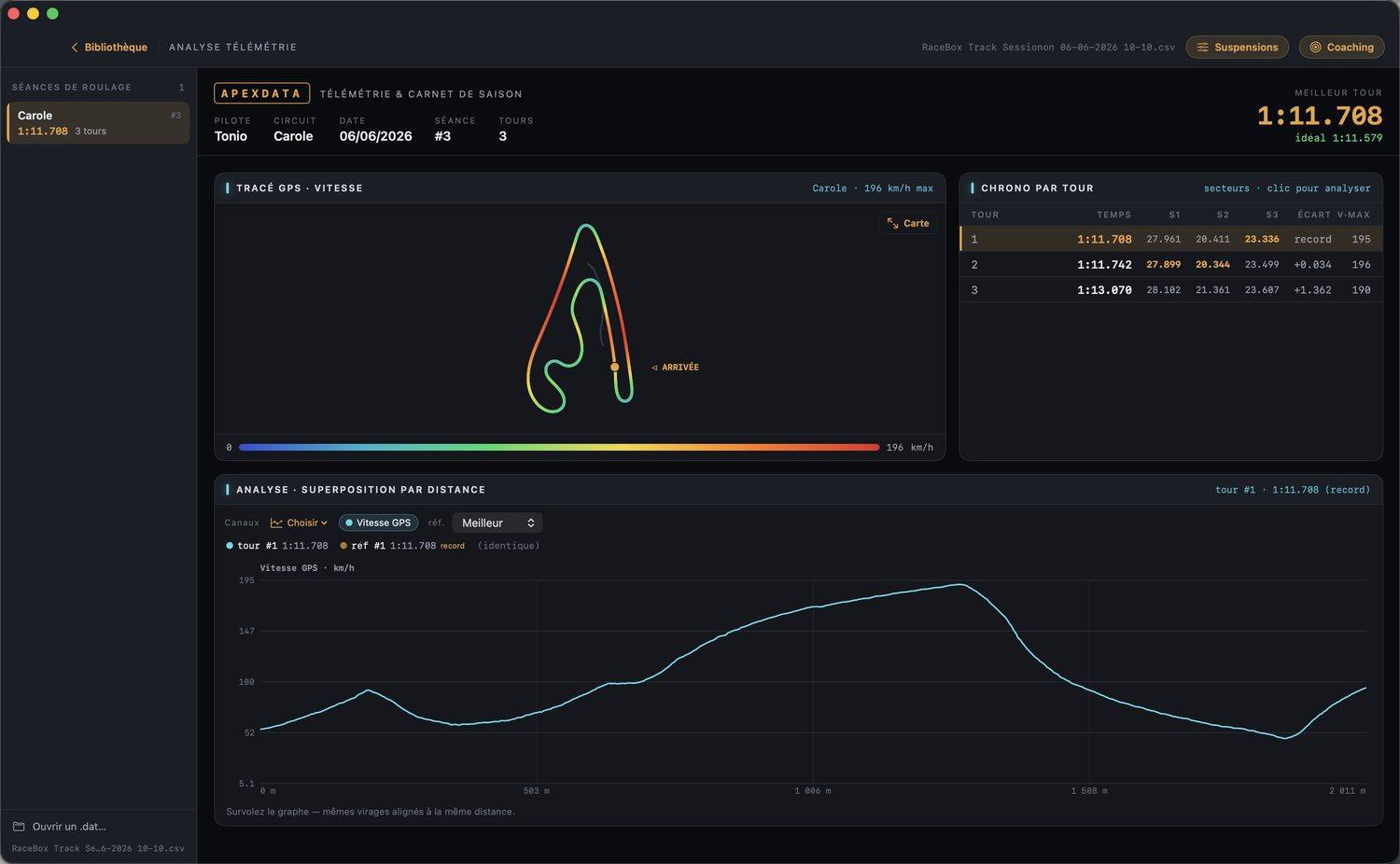This screenshot has width=1400, height=864.
Task: Select lap 1 row with time 1:11.708
Action: [x=1170, y=240]
